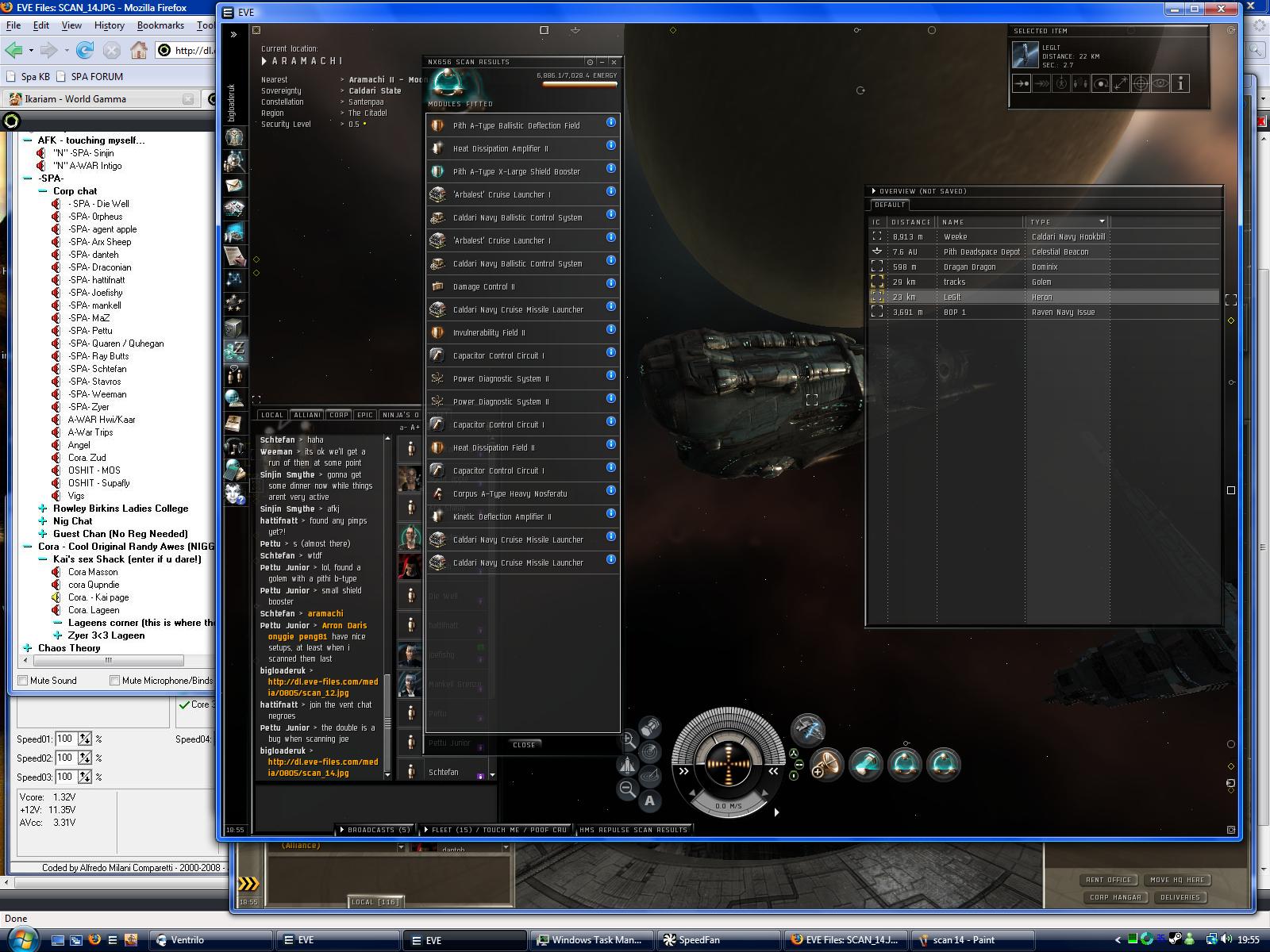
Task: Open Windows Start button
Action: [21, 939]
